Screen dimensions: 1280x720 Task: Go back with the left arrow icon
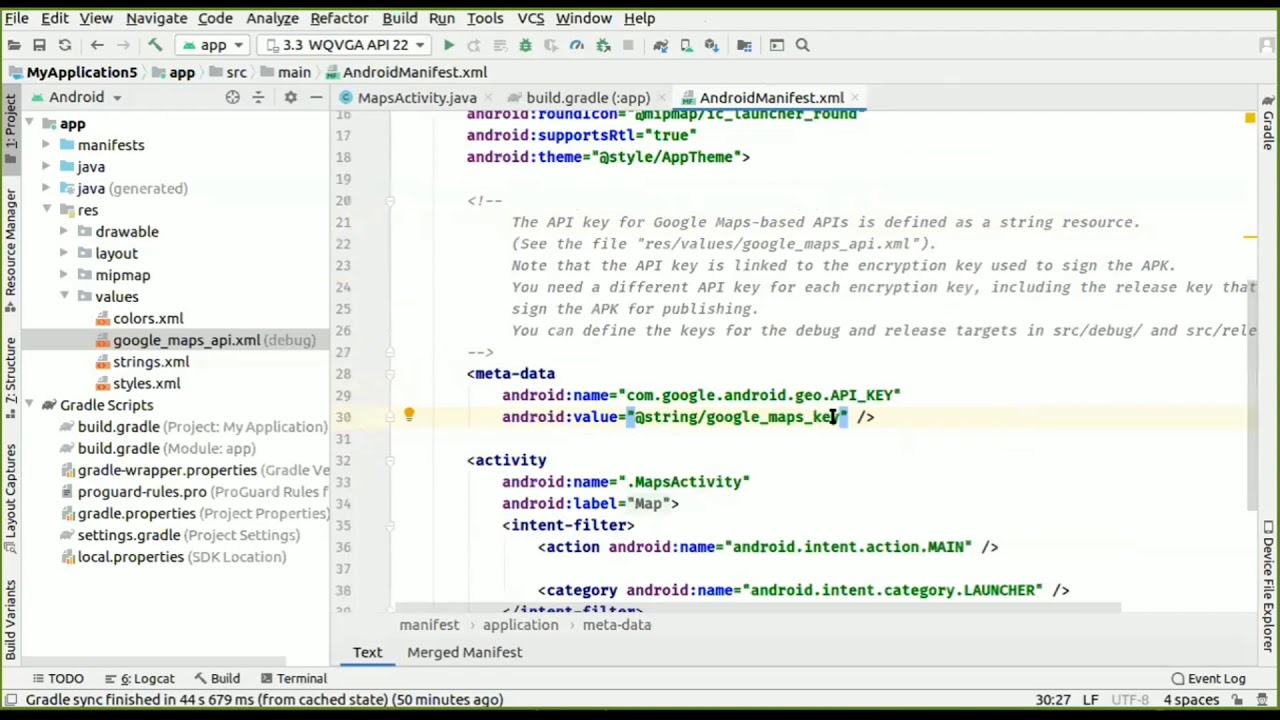97,45
